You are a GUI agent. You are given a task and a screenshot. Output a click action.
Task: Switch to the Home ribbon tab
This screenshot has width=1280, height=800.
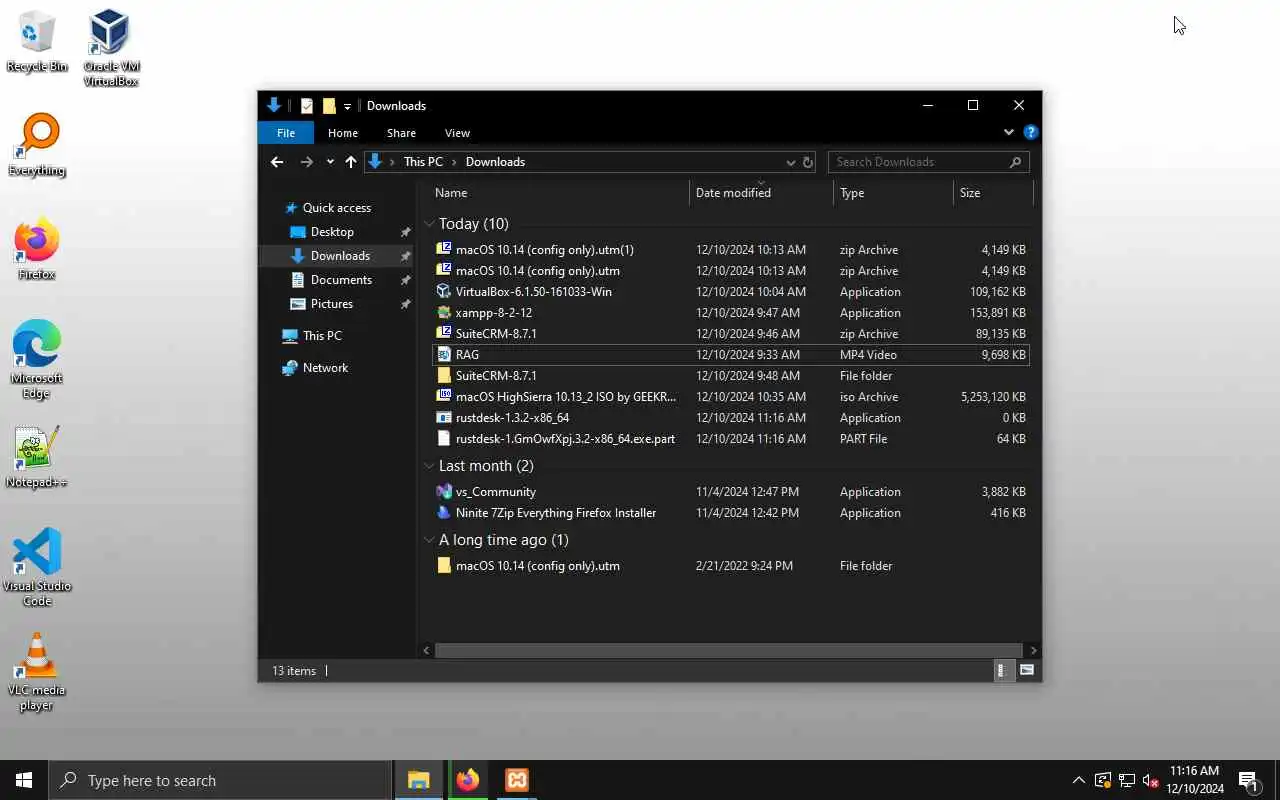point(343,133)
